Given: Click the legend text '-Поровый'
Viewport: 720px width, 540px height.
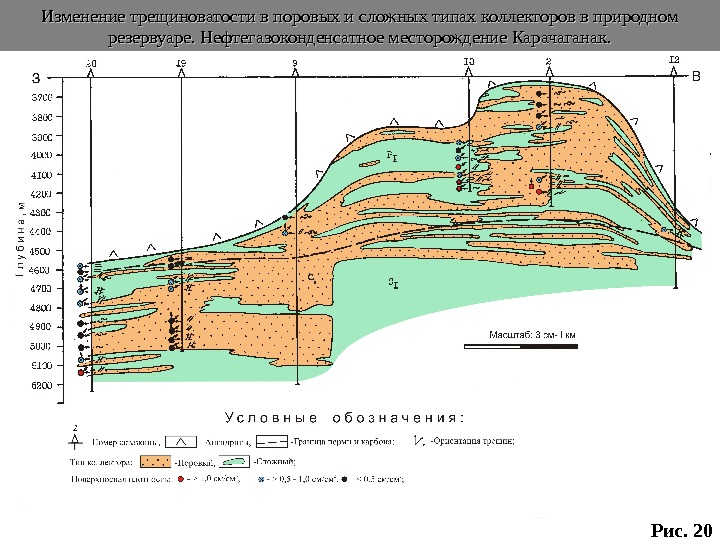Looking at the screenshot, I should 194,462.
